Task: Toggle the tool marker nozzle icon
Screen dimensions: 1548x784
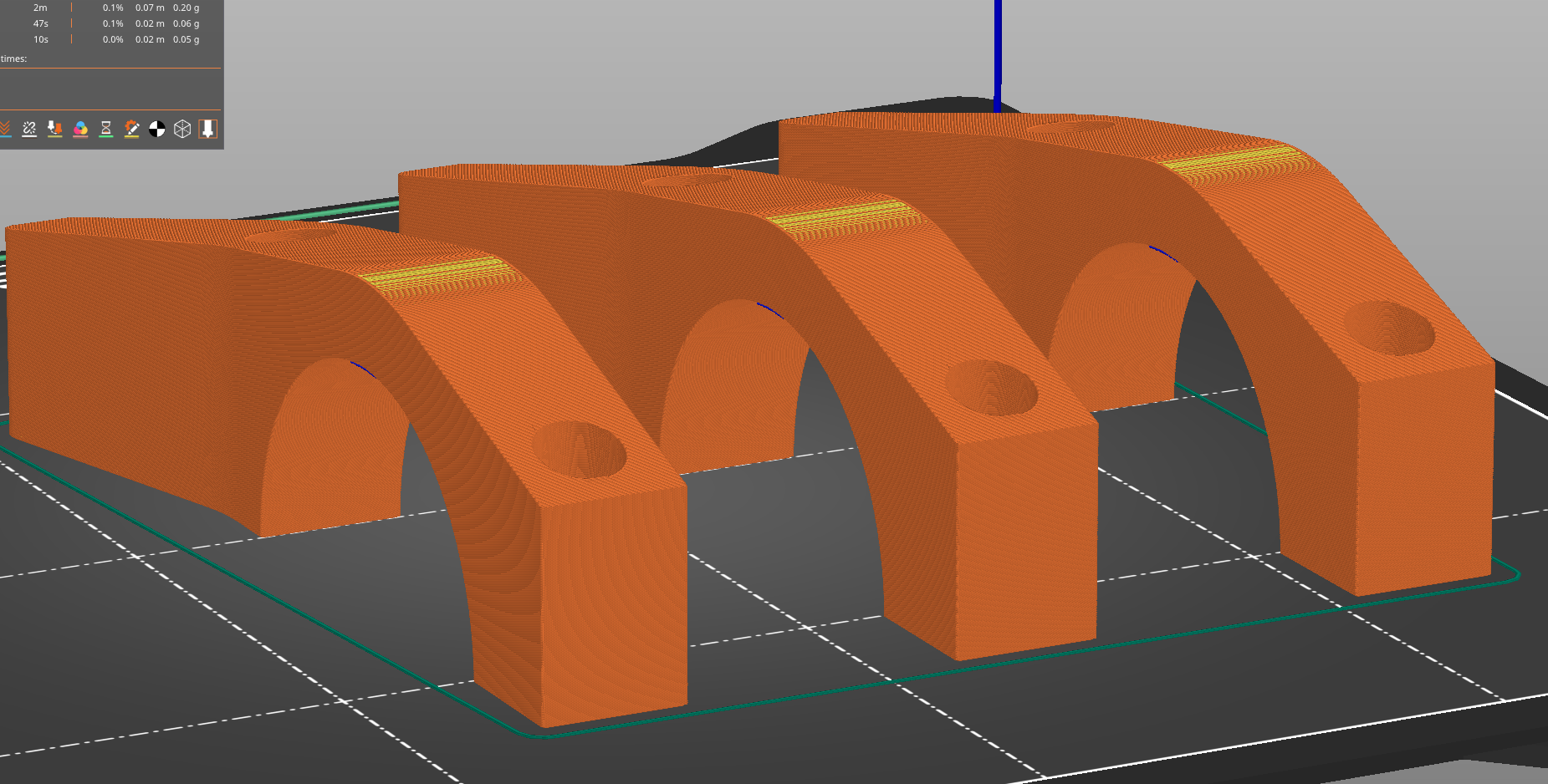Action: point(207,129)
